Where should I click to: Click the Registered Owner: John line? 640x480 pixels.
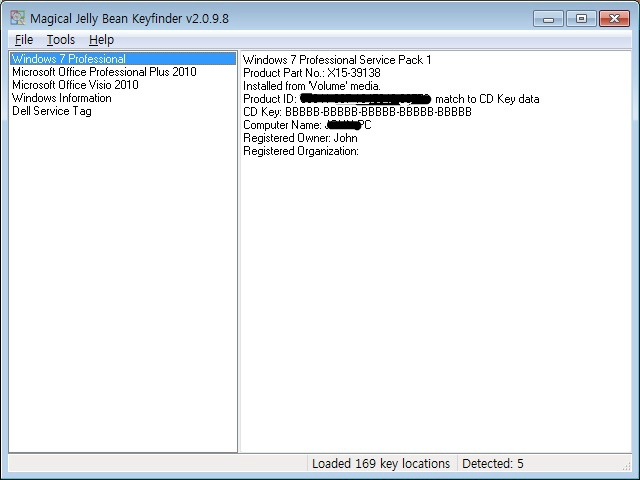(300, 138)
